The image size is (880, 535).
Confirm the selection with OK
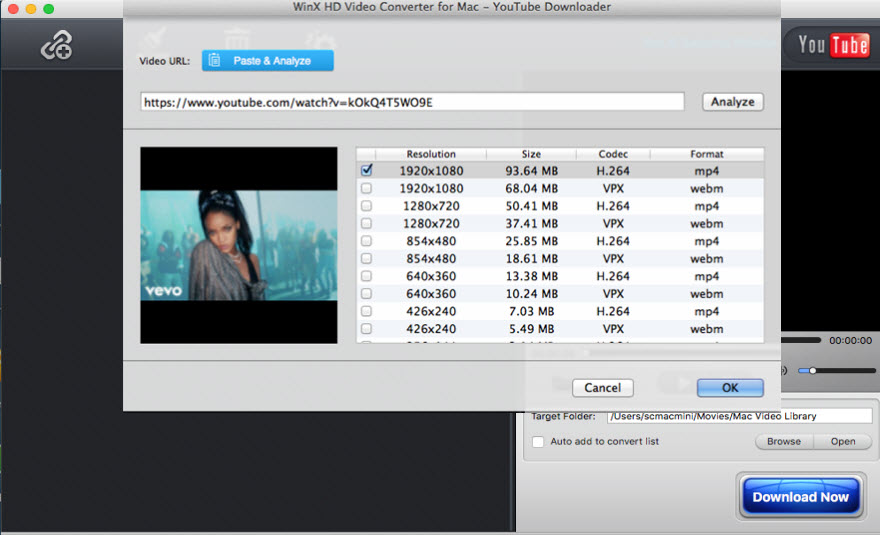[730, 387]
